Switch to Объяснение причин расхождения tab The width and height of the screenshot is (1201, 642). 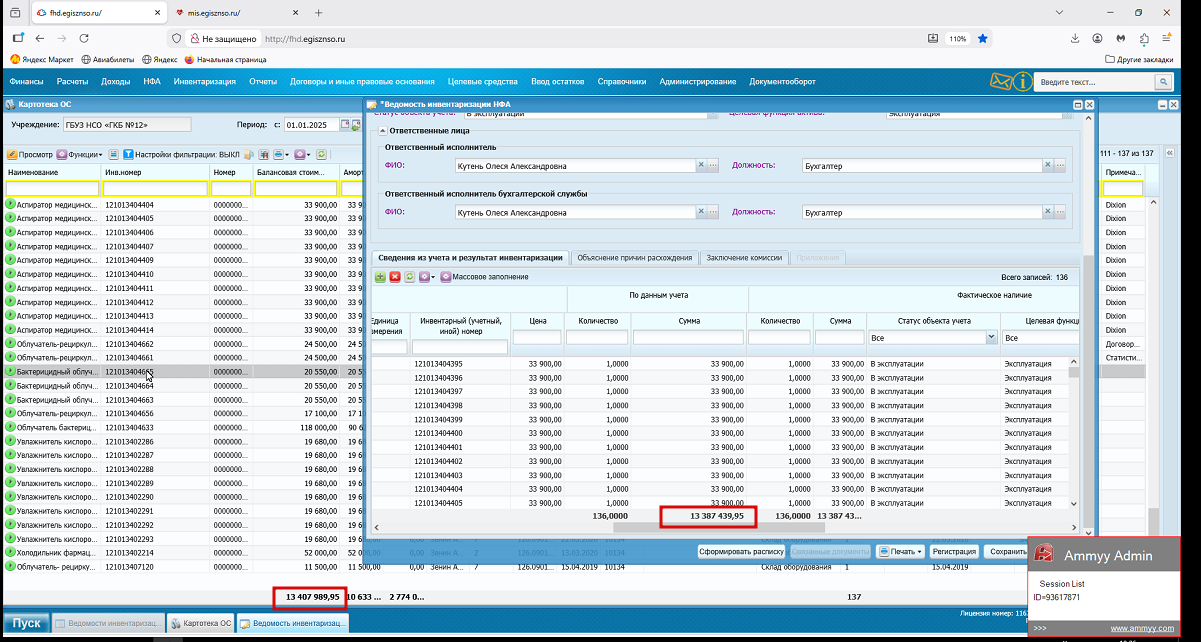coord(634,258)
